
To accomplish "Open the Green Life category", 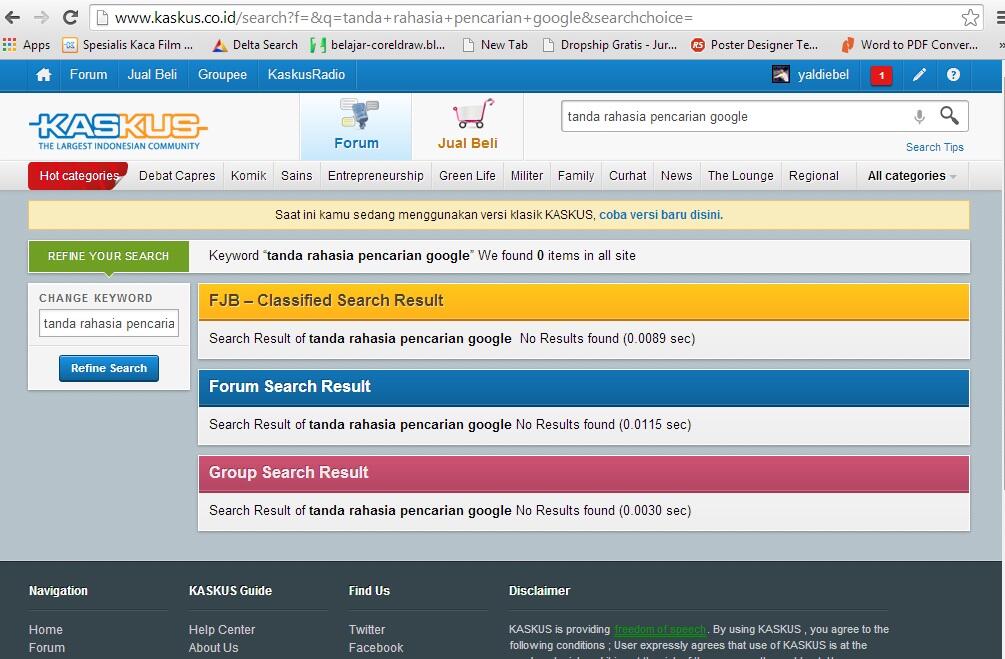I will pos(467,176).
